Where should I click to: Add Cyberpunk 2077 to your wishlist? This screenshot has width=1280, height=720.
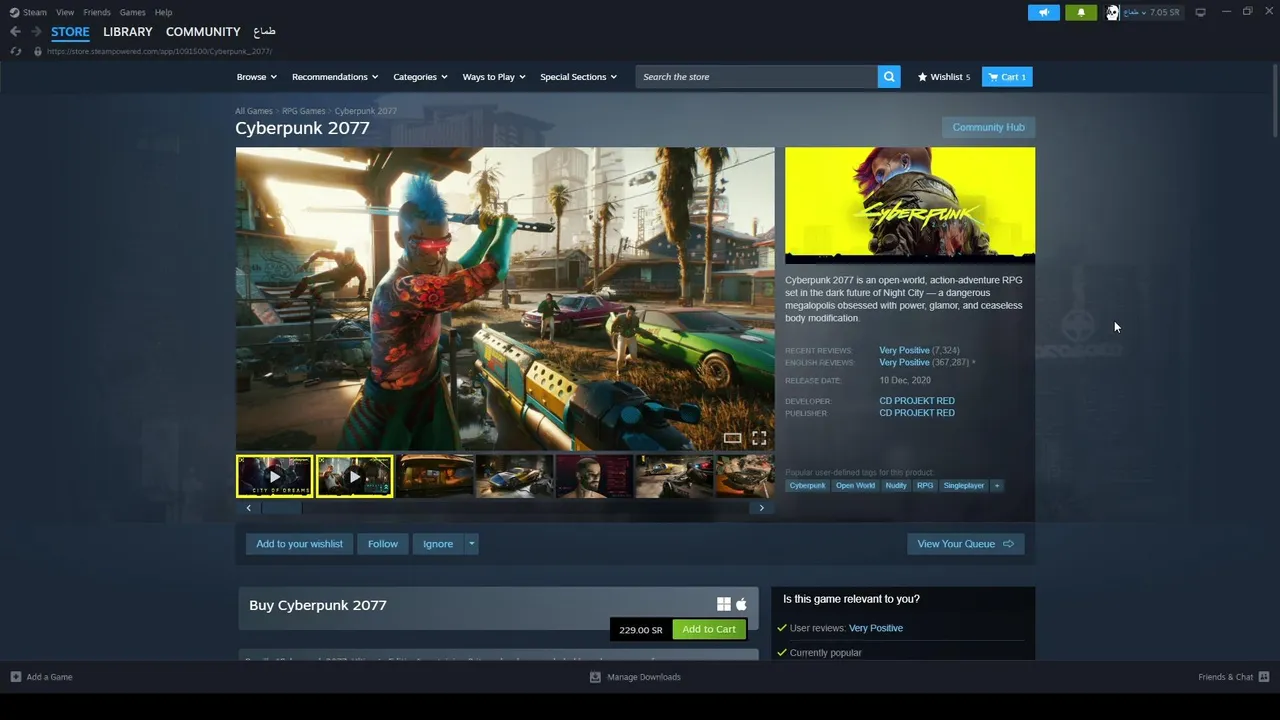[x=299, y=544]
